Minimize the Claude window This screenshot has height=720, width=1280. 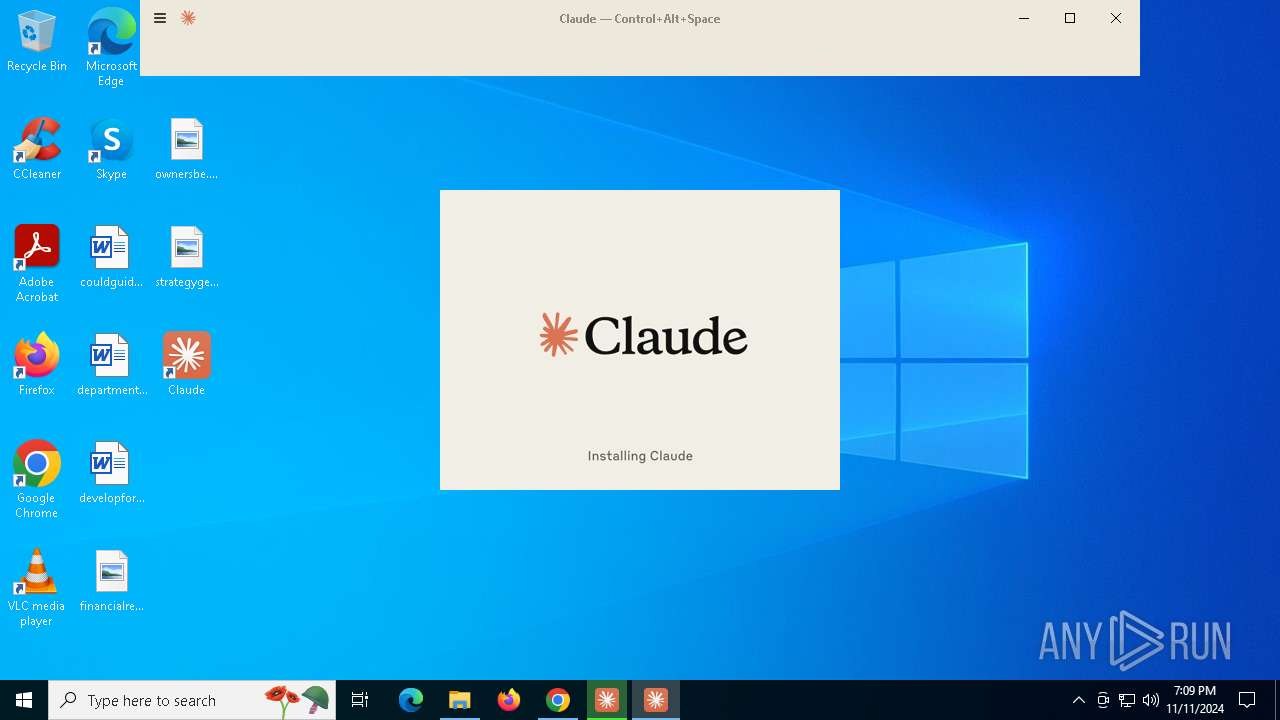[x=1024, y=18]
